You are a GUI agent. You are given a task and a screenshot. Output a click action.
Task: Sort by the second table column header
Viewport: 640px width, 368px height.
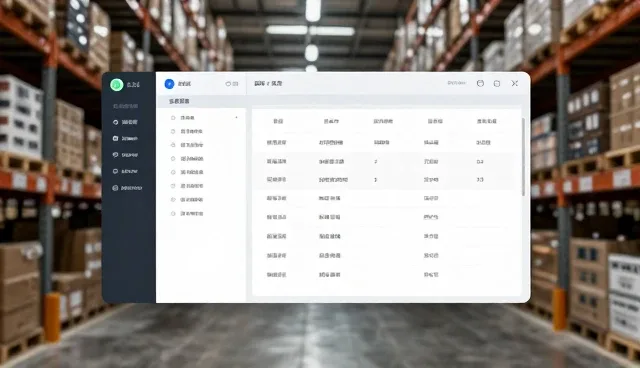pos(331,121)
